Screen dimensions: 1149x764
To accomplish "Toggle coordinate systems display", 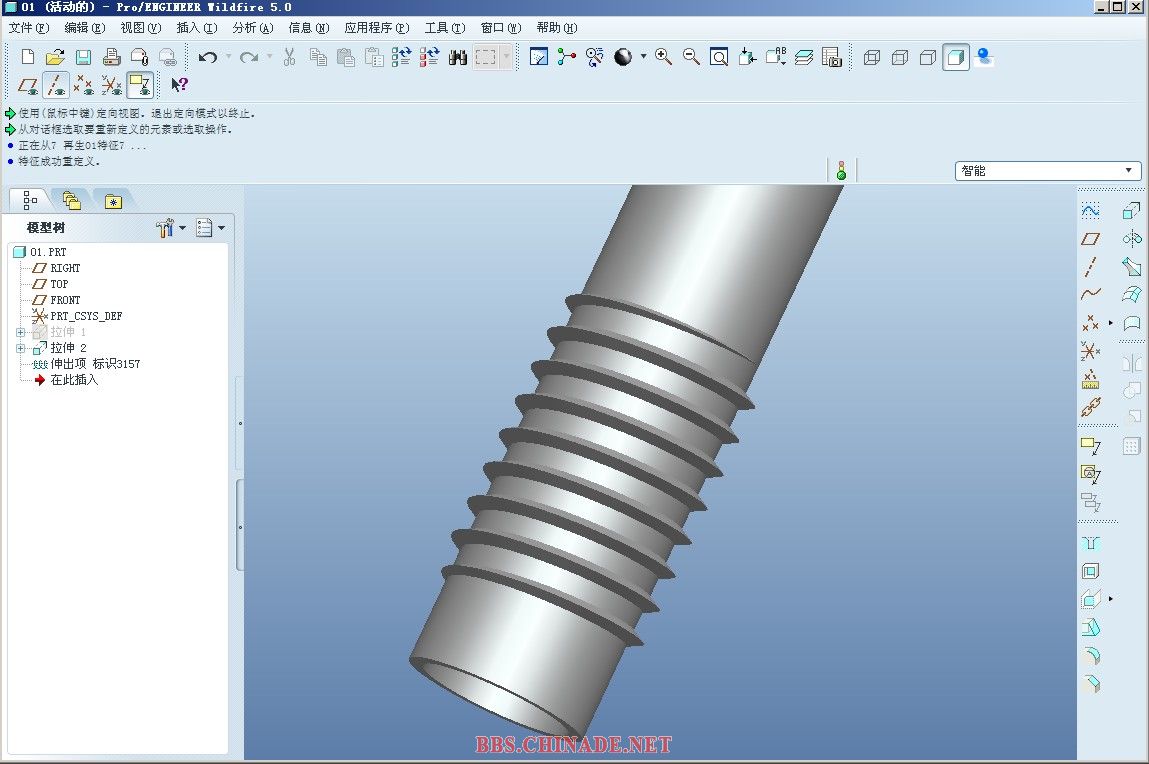I will [111, 85].
